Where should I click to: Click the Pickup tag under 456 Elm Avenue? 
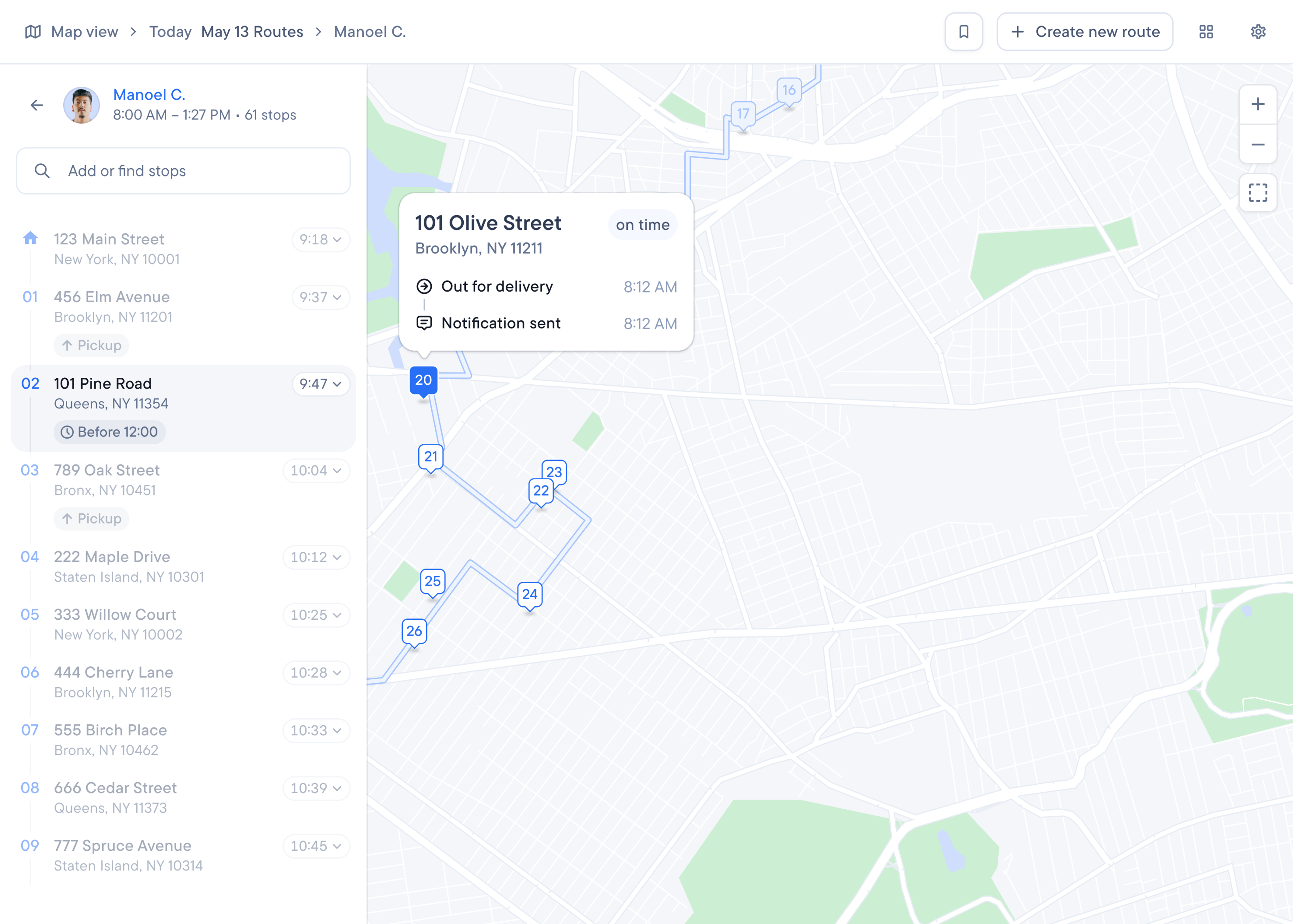(x=91, y=345)
